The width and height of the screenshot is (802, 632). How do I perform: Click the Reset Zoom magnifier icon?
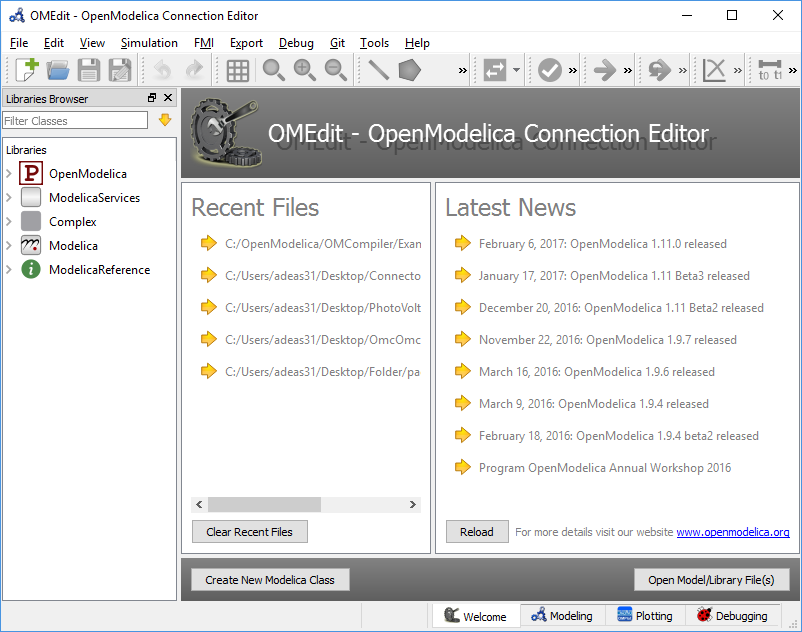(272, 70)
